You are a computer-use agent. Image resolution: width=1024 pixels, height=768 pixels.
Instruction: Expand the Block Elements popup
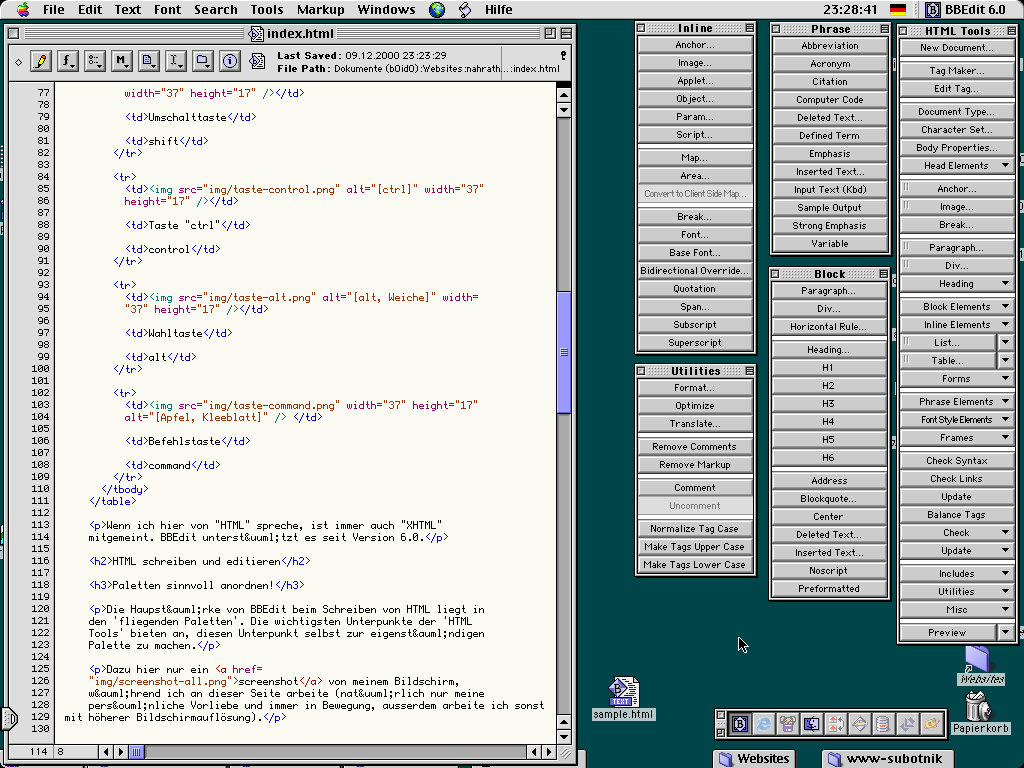coord(957,307)
